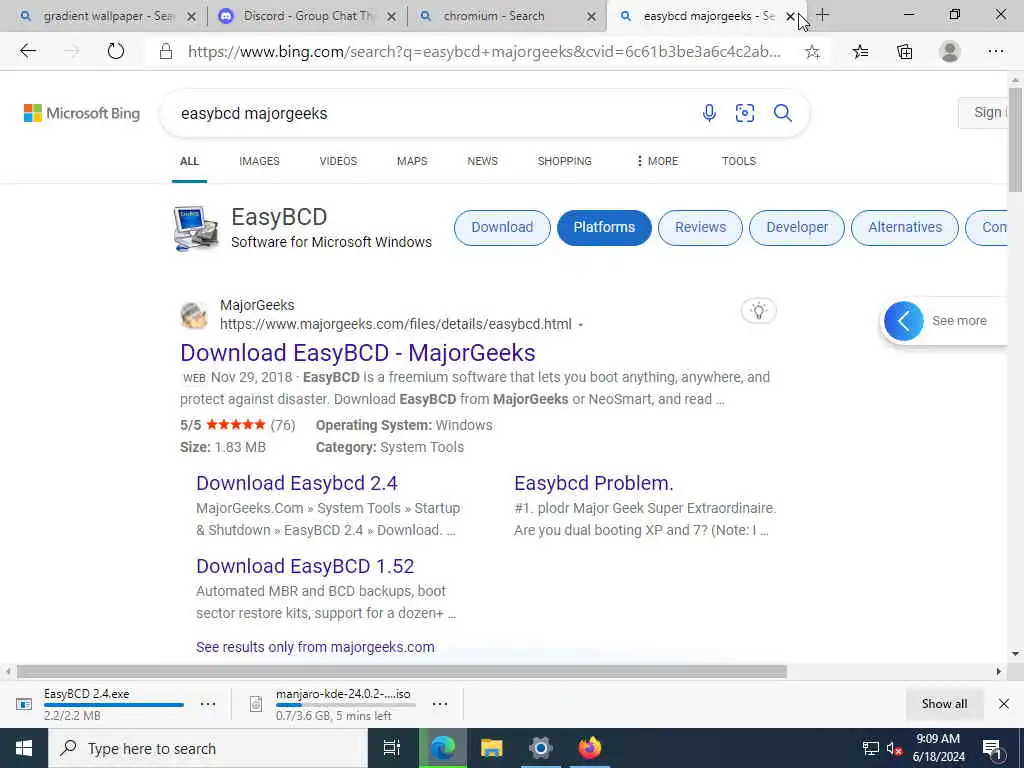Viewport: 1024px width, 768px height.
Task: Click the Reviews pill button
Action: coord(700,227)
